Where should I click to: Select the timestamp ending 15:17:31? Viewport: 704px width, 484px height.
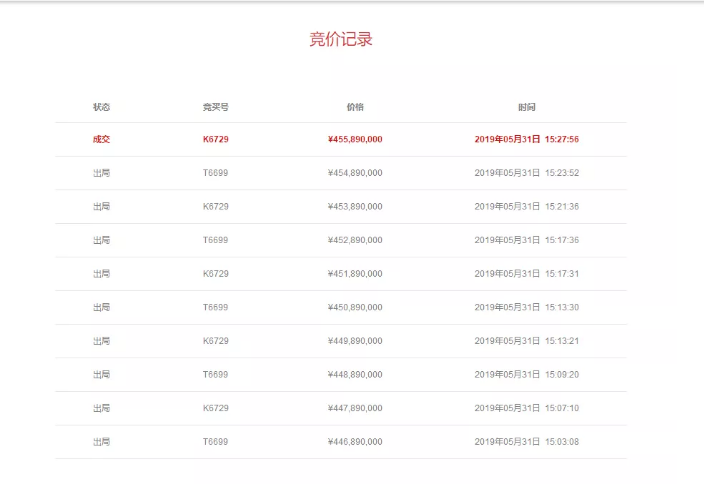click(526, 273)
